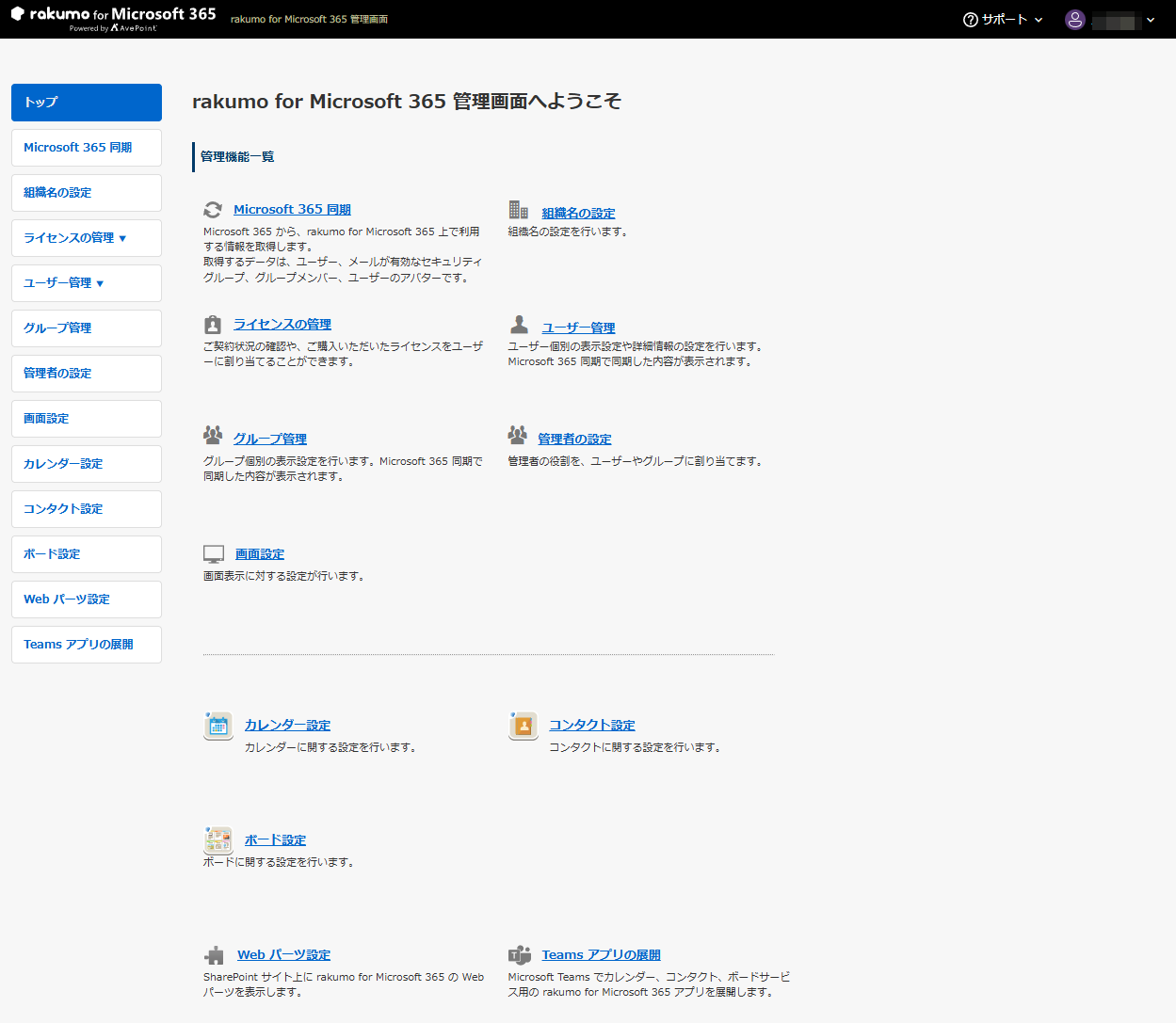
Task: Click the people icon beside グループ管理
Action: click(213, 435)
